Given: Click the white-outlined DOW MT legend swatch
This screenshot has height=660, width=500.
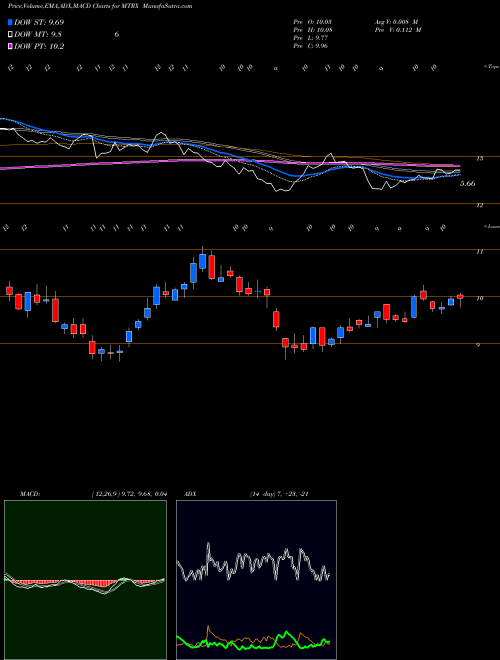Looking at the screenshot, I should coord(10,35).
